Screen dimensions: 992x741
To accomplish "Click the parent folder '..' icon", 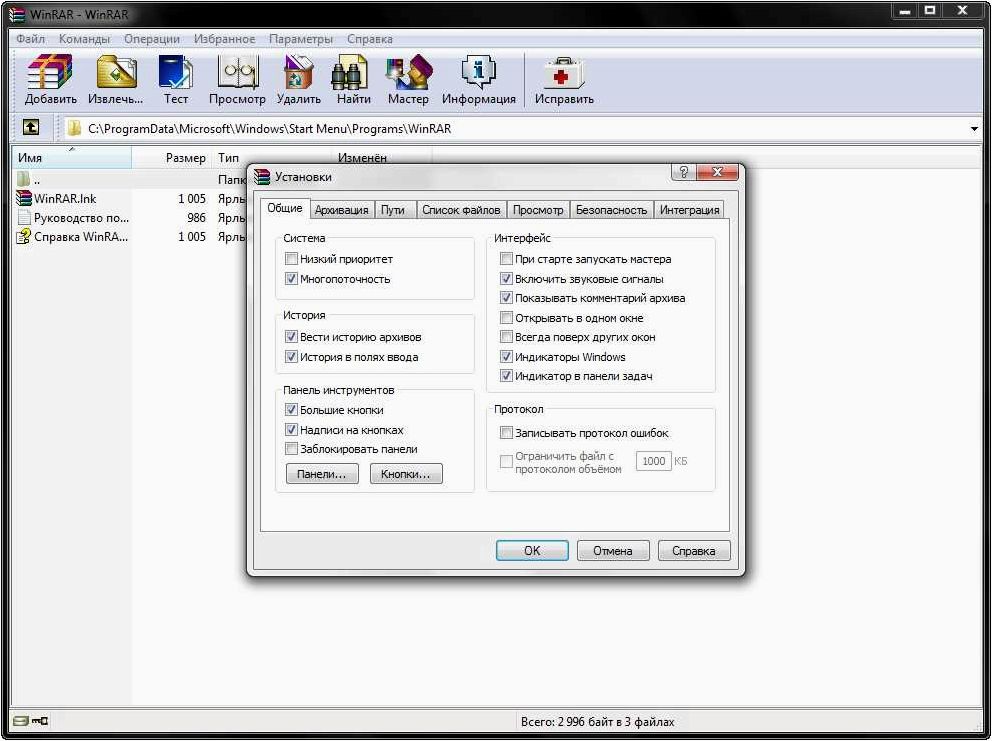I will (23, 180).
